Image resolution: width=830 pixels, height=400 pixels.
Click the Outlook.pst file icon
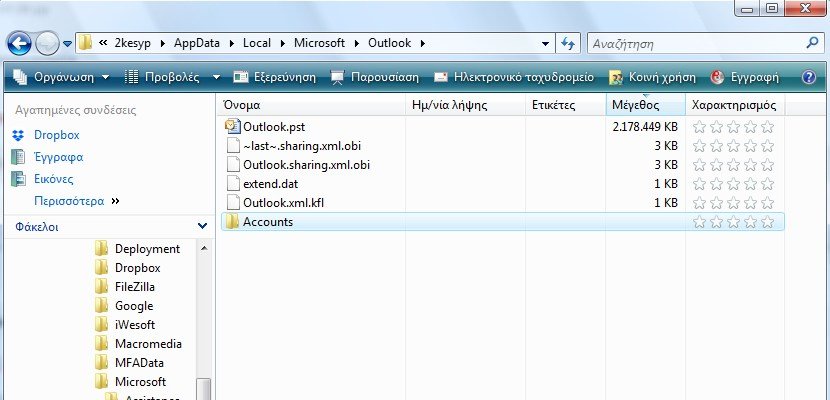coord(232,126)
